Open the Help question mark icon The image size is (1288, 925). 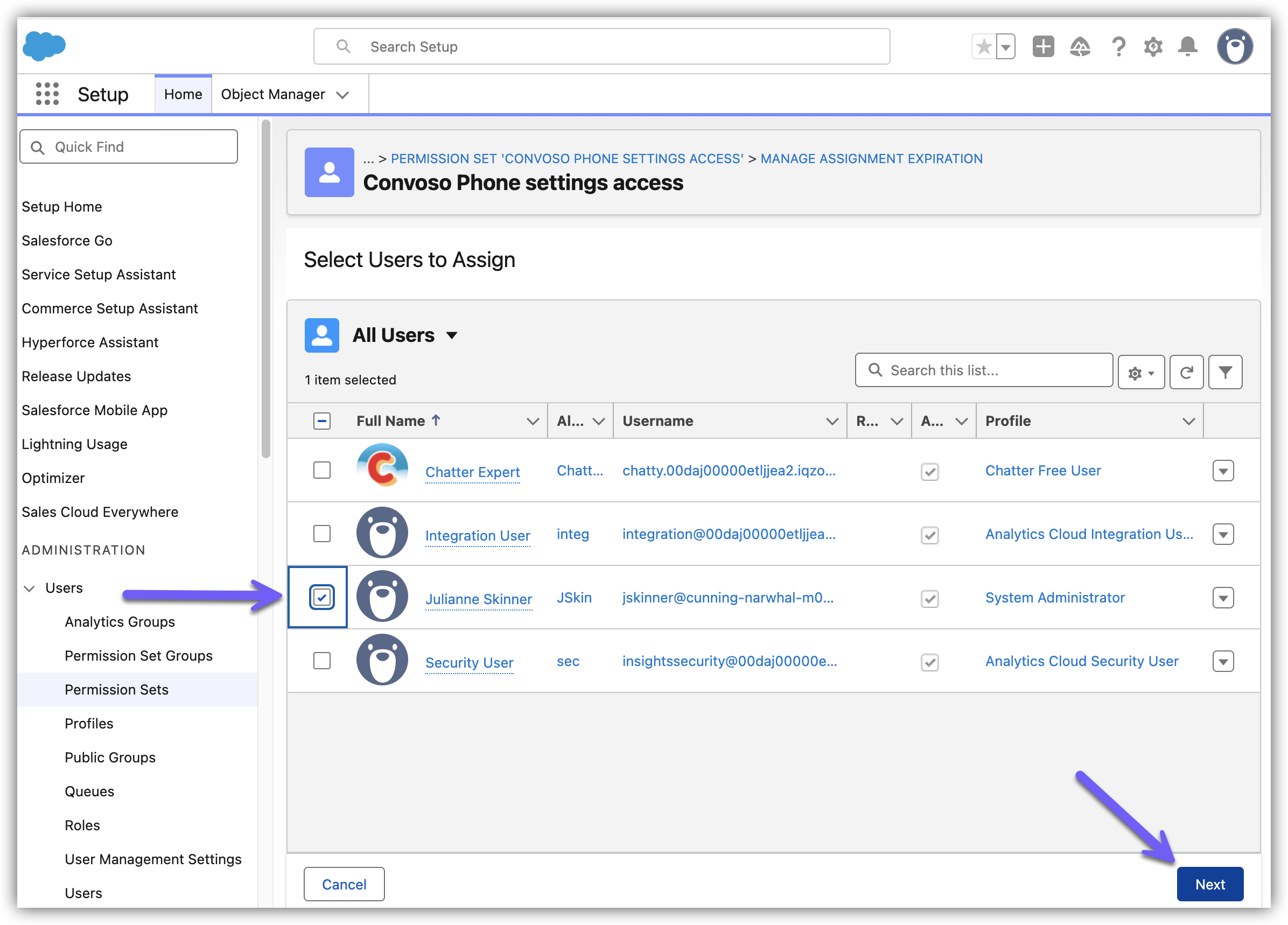[1118, 46]
